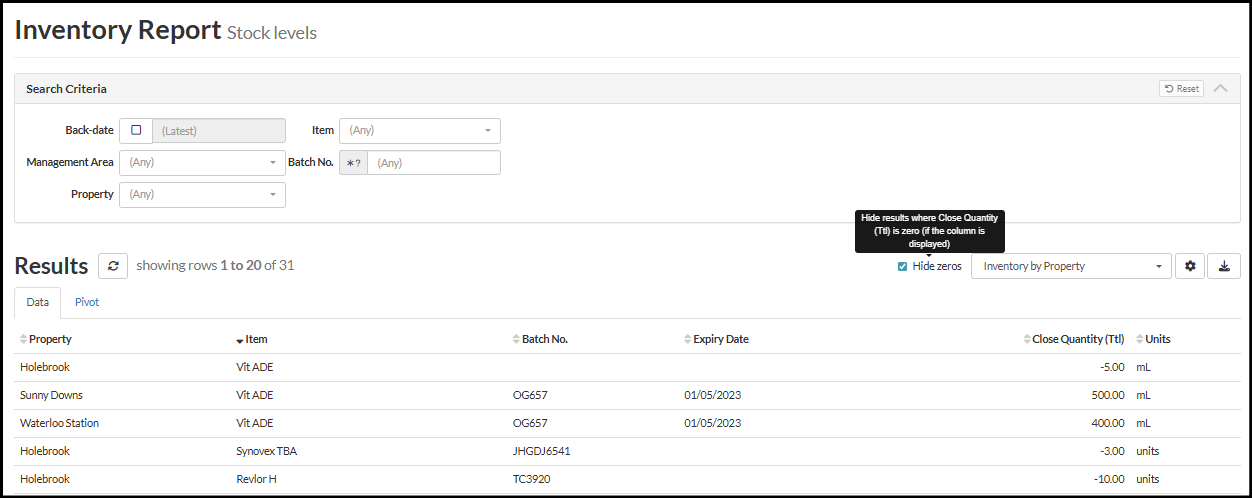Click the 500.00 close quantity value

coord(1109,395)
